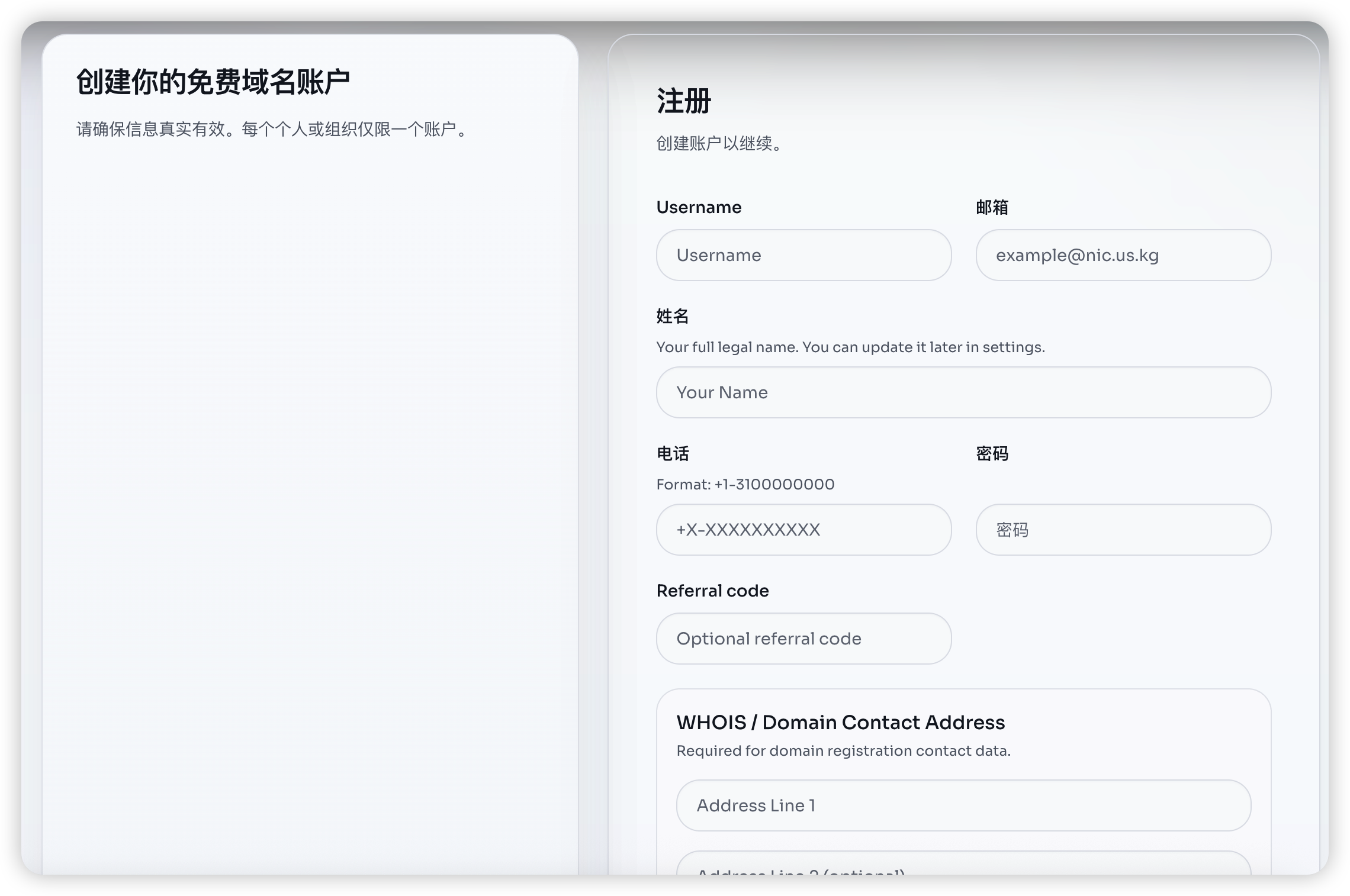Click the Username label above the field
Image resolution: width=1350 pixels, height=896 pixels.
[699, 207]
